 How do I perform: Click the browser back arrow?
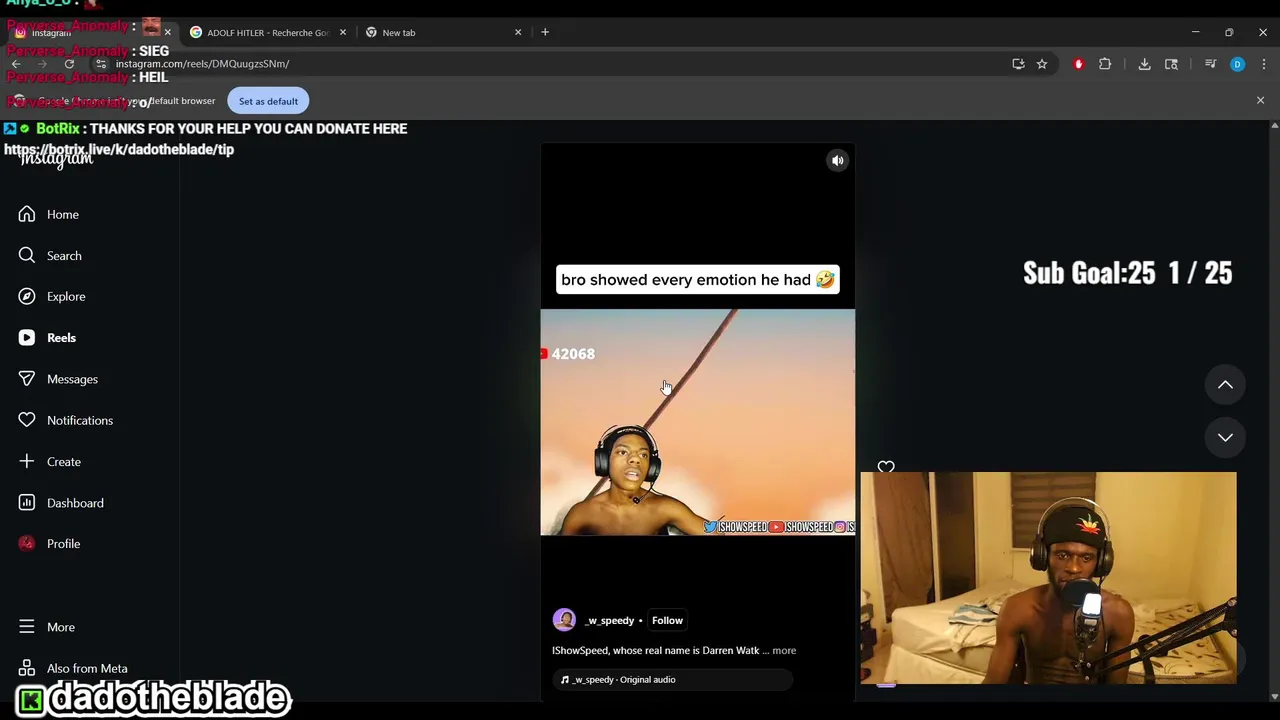[16, 64]
